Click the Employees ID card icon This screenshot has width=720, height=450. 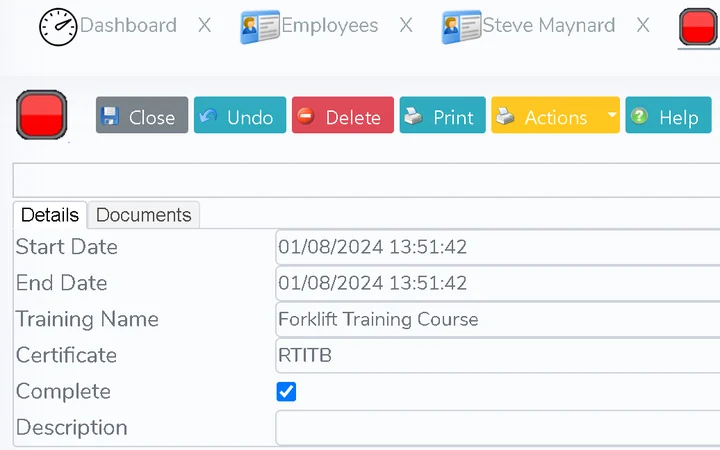tap(260, 27)
